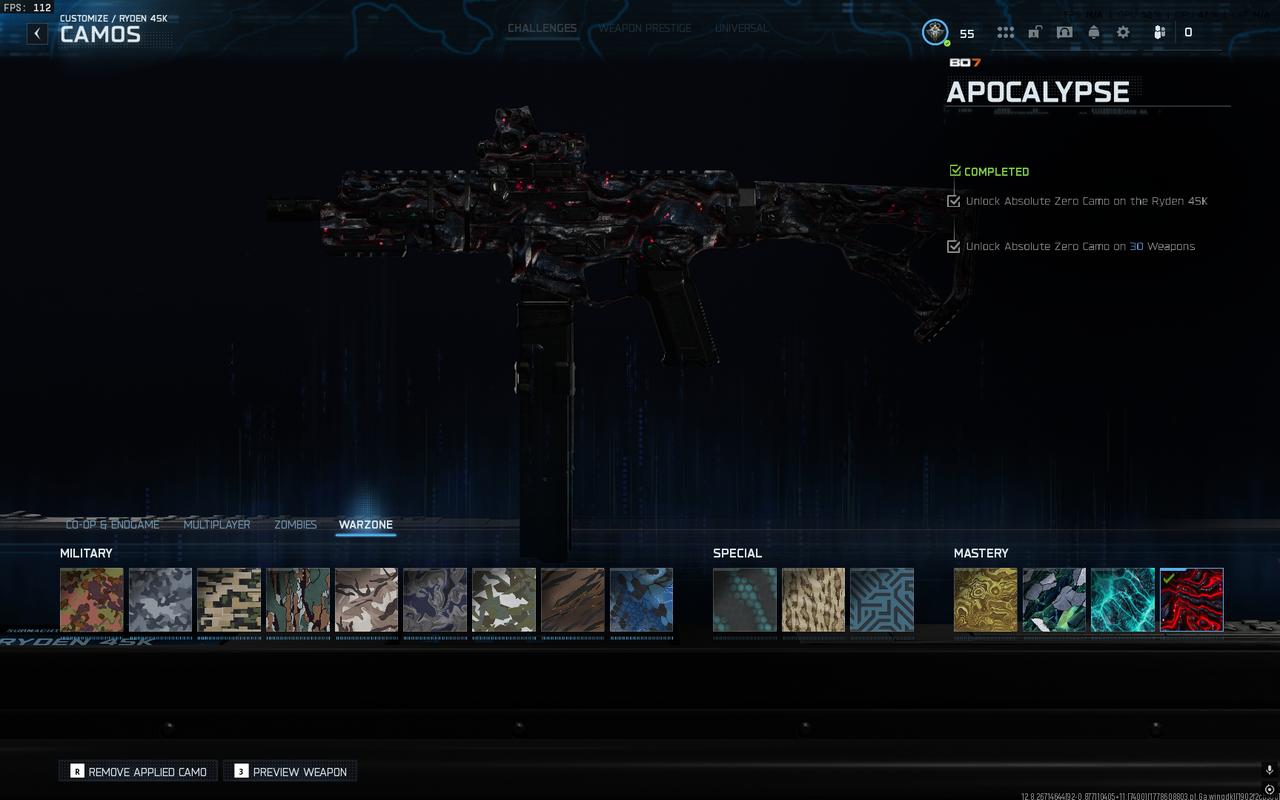Select the eighth brown-striped Military camo
Screen dimensions: 1280x800
(573, 600)
